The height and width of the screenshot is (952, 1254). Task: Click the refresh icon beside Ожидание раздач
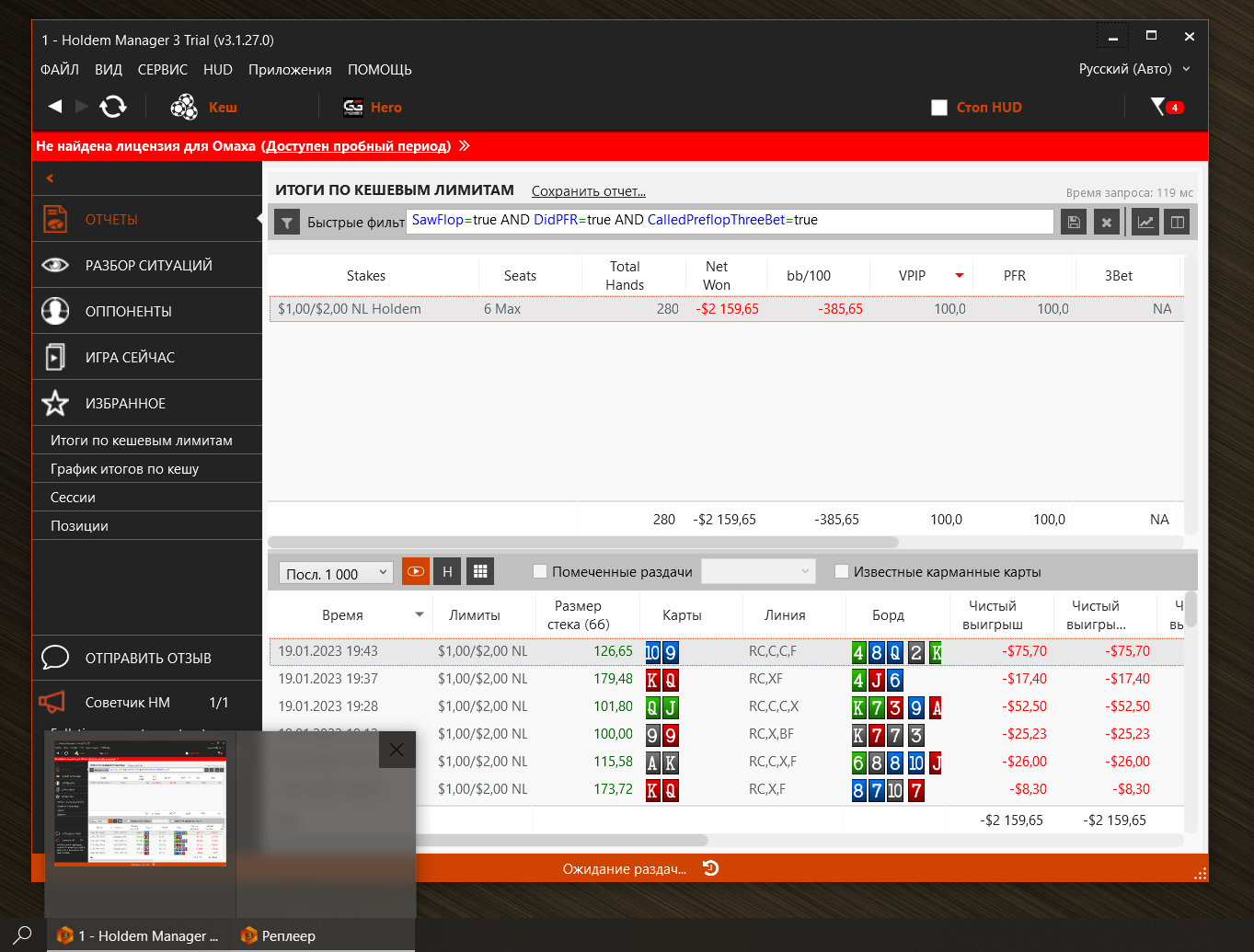click(x=711, y=867)
